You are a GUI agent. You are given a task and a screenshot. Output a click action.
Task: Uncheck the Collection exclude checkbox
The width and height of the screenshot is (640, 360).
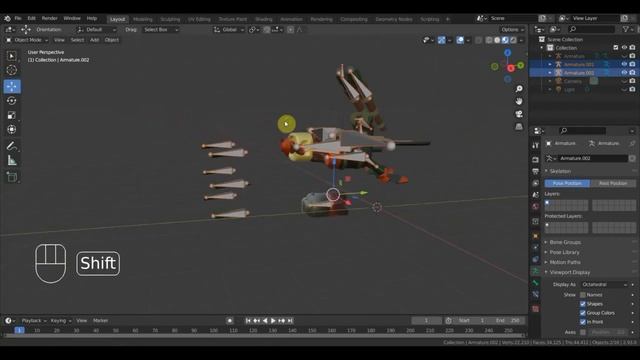pyautogui.click(x=616, y=48)
